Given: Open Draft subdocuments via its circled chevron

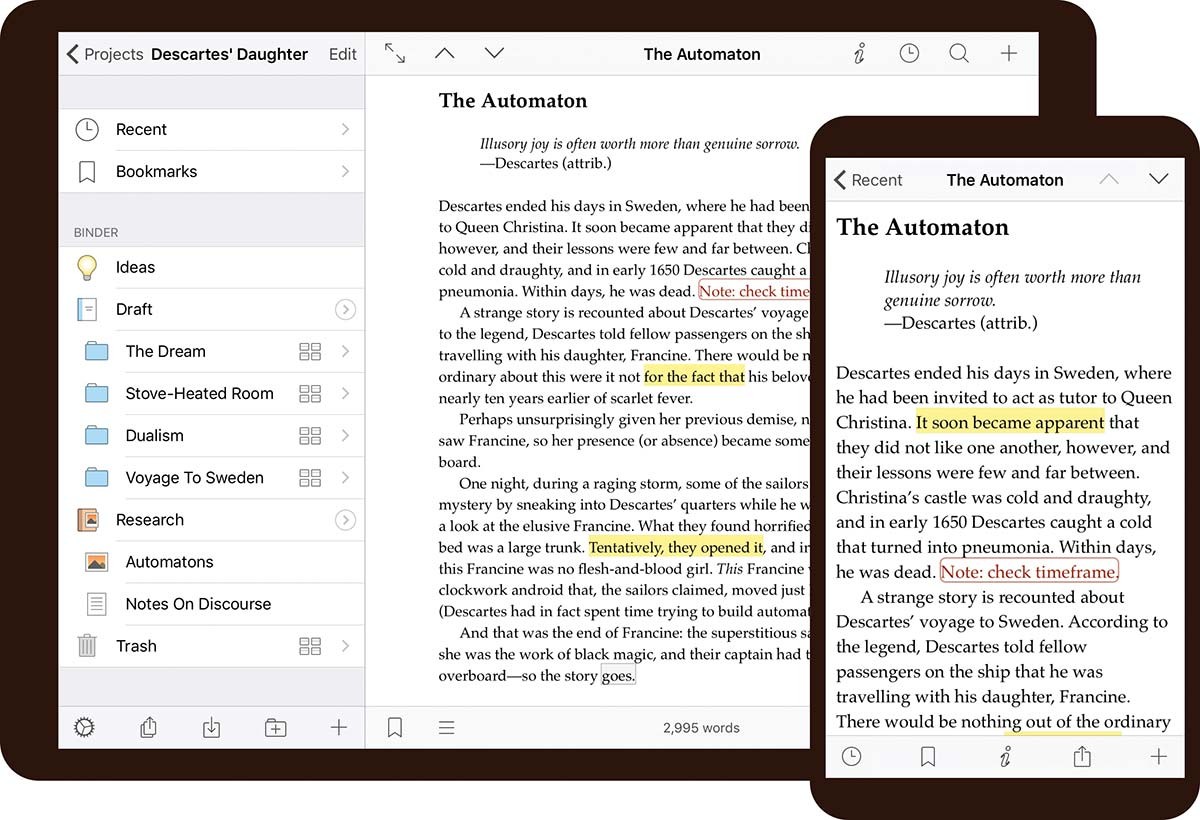Looking at the screenshot, I should [346, 309].
